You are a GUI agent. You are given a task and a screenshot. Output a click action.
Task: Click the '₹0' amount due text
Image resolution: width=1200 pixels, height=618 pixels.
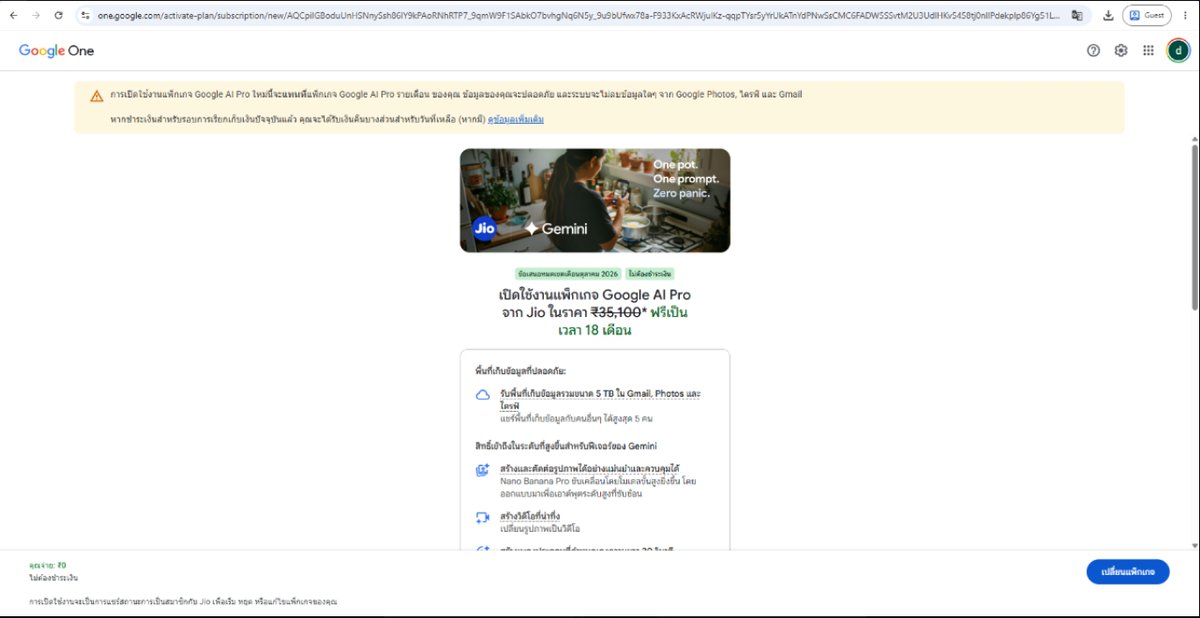coord(61,566)
